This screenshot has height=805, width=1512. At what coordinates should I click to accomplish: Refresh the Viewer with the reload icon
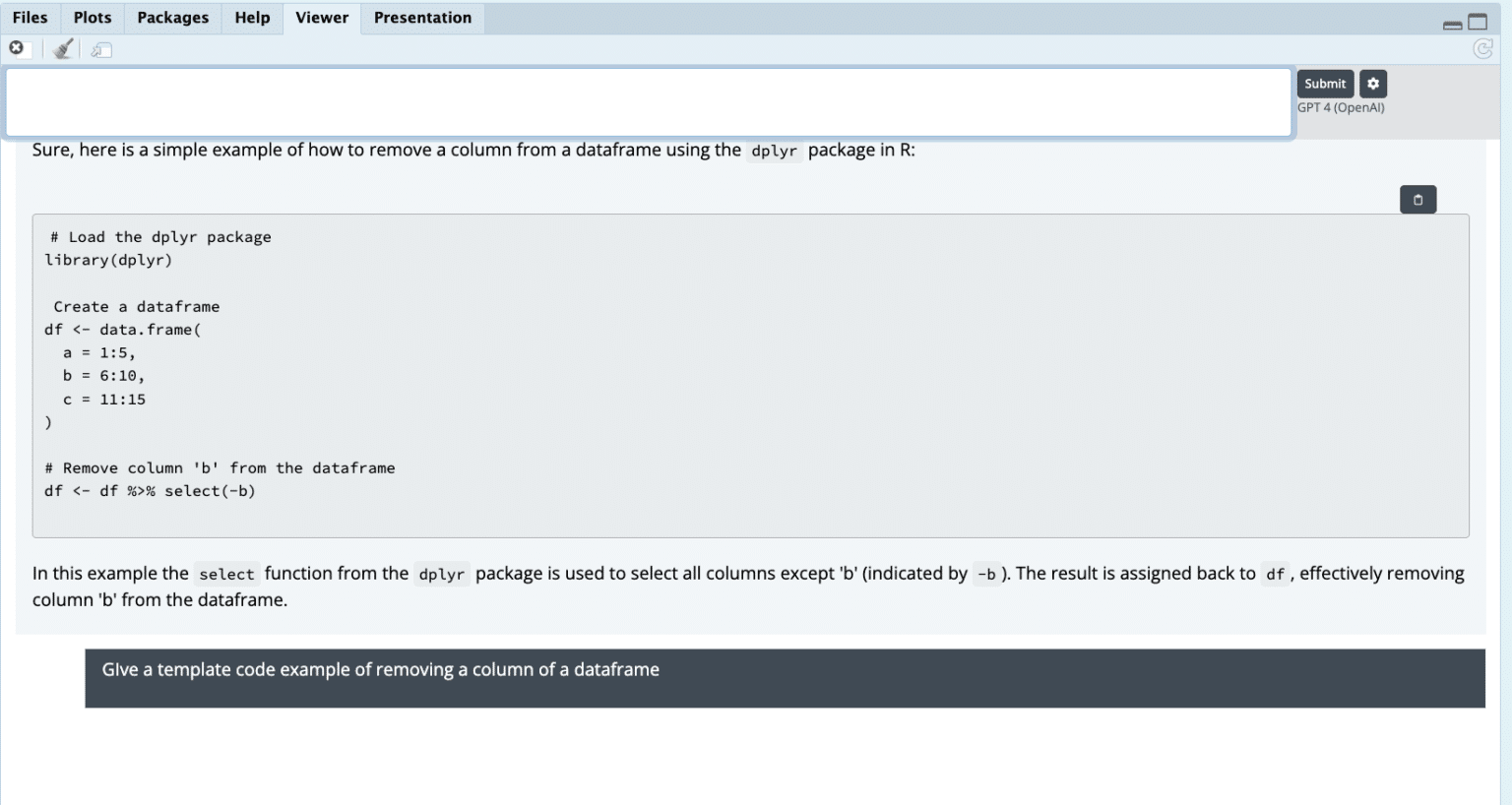(1483, 48)
